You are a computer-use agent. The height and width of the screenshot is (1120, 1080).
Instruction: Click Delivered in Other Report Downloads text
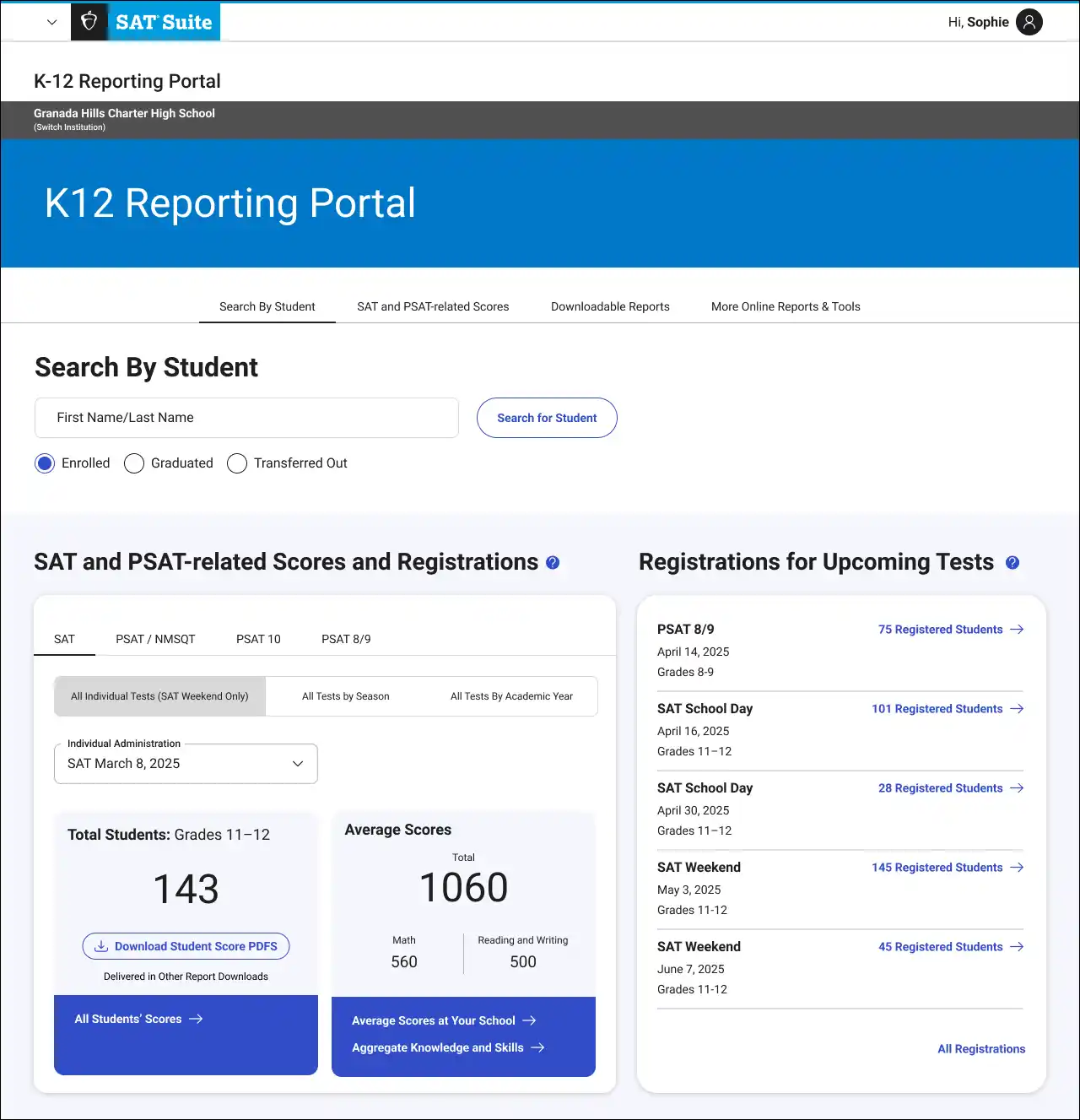186,977
